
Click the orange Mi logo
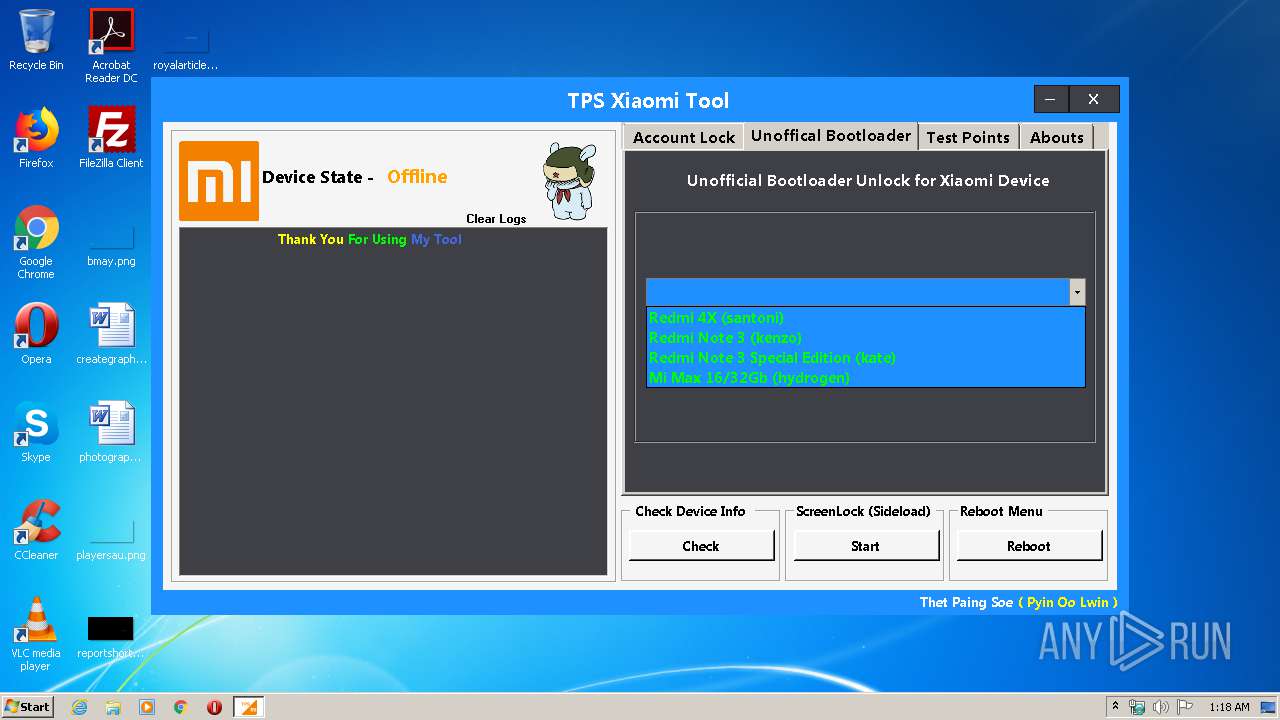tap(219, 181)
